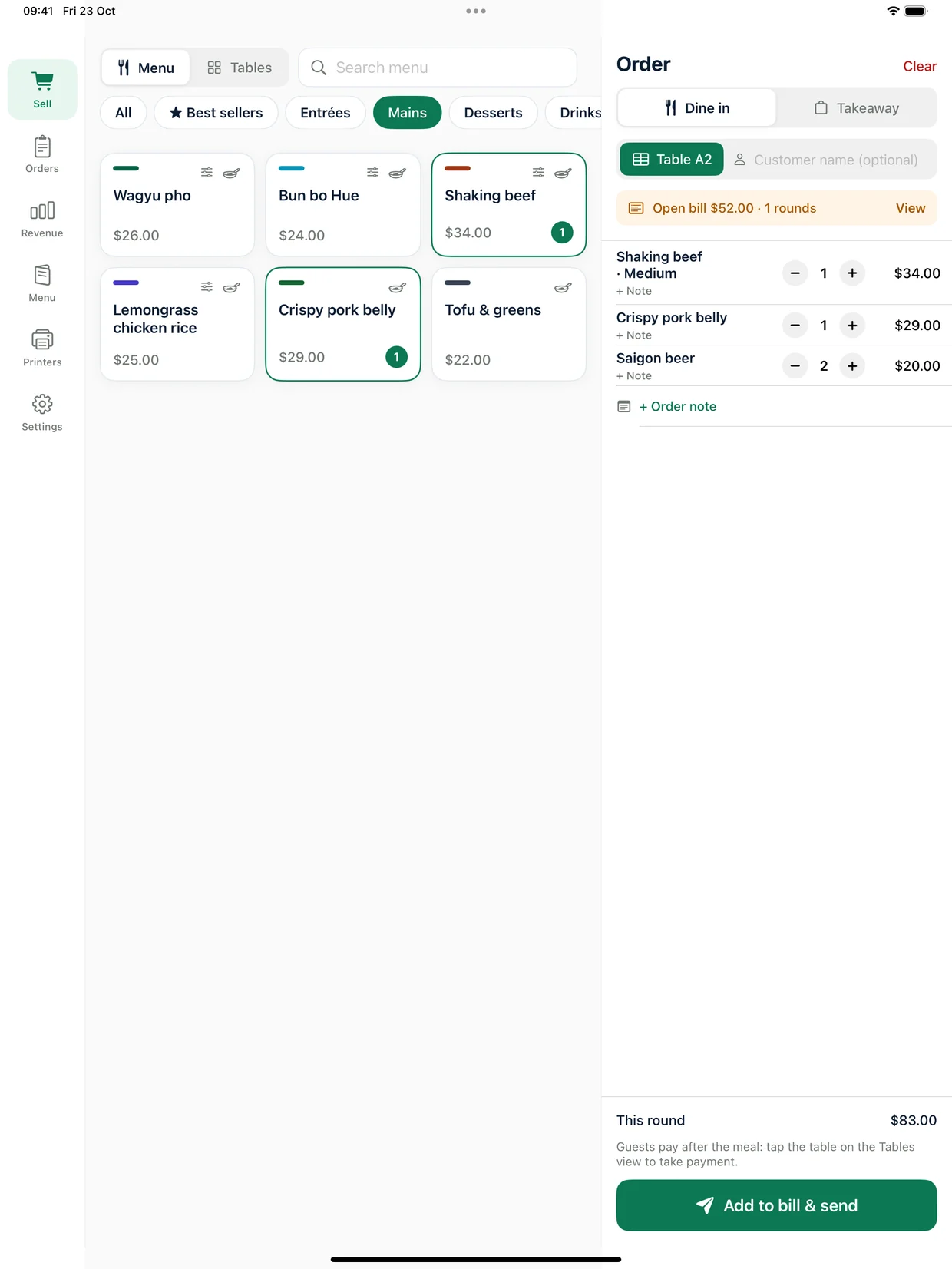Select Takeaway order type
The width and height of the screenshot is (952, 1269).
856,108
